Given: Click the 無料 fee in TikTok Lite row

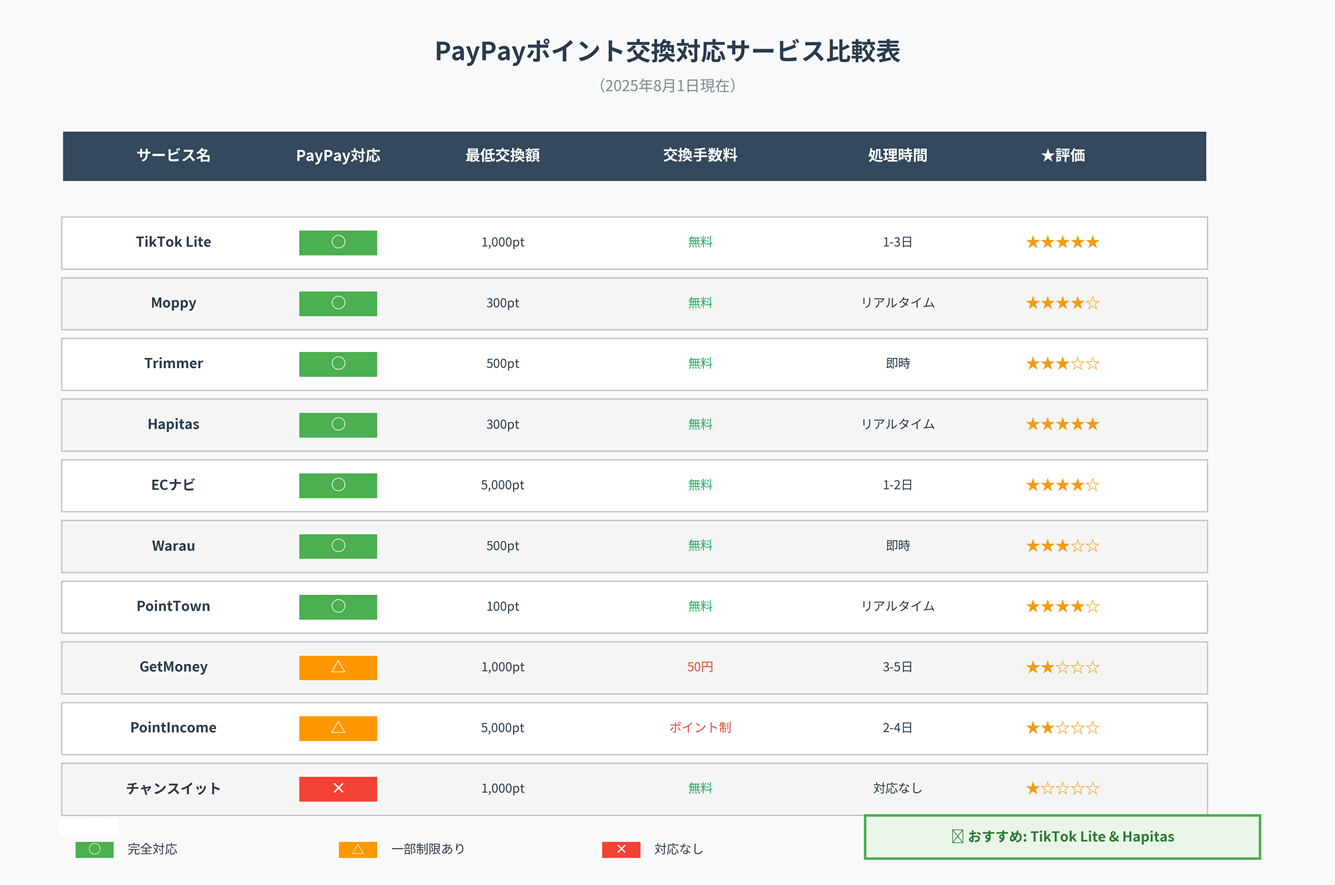Looking at the screenshot, I should click(700, 242).
